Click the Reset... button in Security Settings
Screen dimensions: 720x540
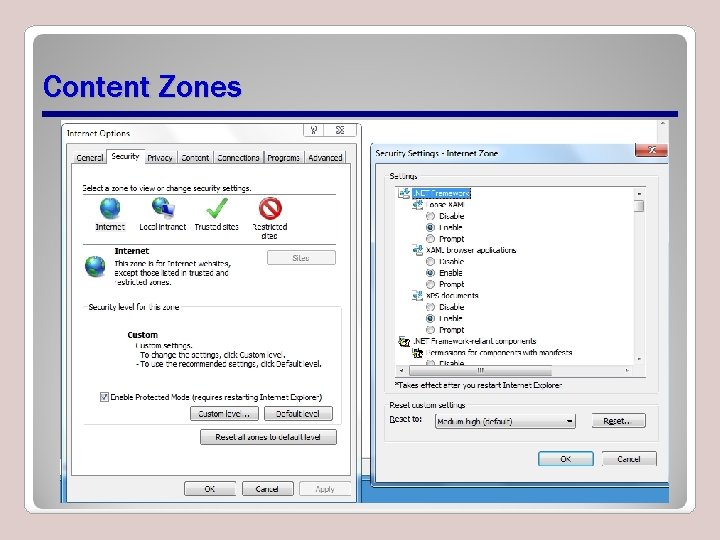coord(618,421)
